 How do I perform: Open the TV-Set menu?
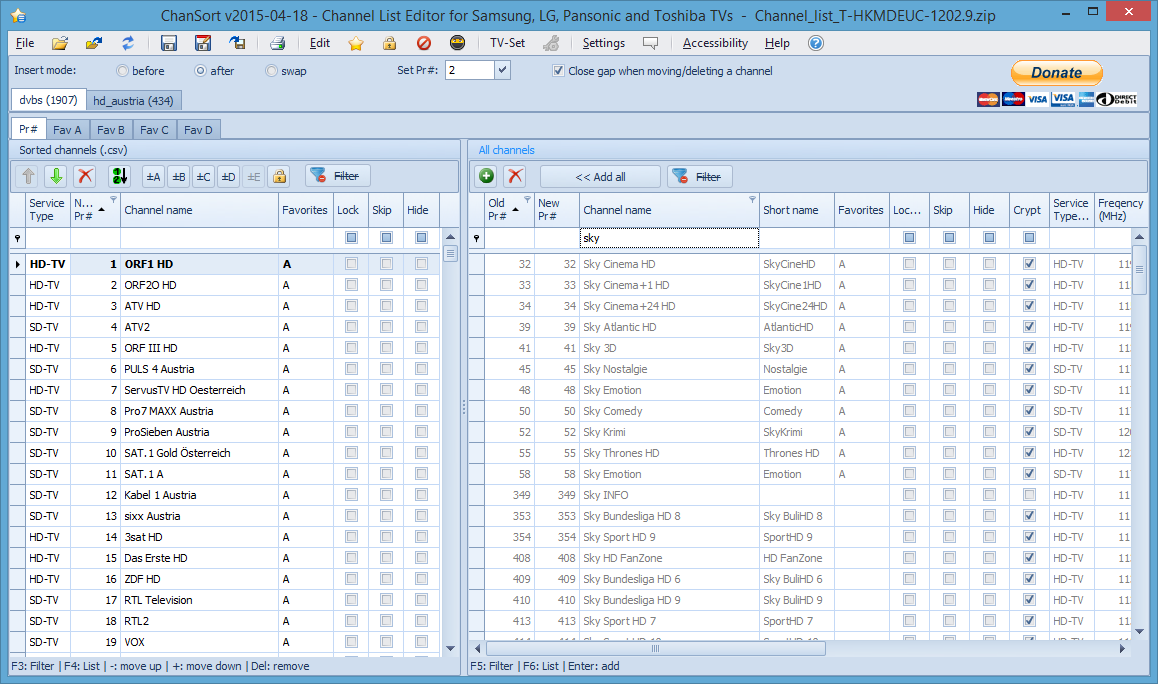coord(507,43)
